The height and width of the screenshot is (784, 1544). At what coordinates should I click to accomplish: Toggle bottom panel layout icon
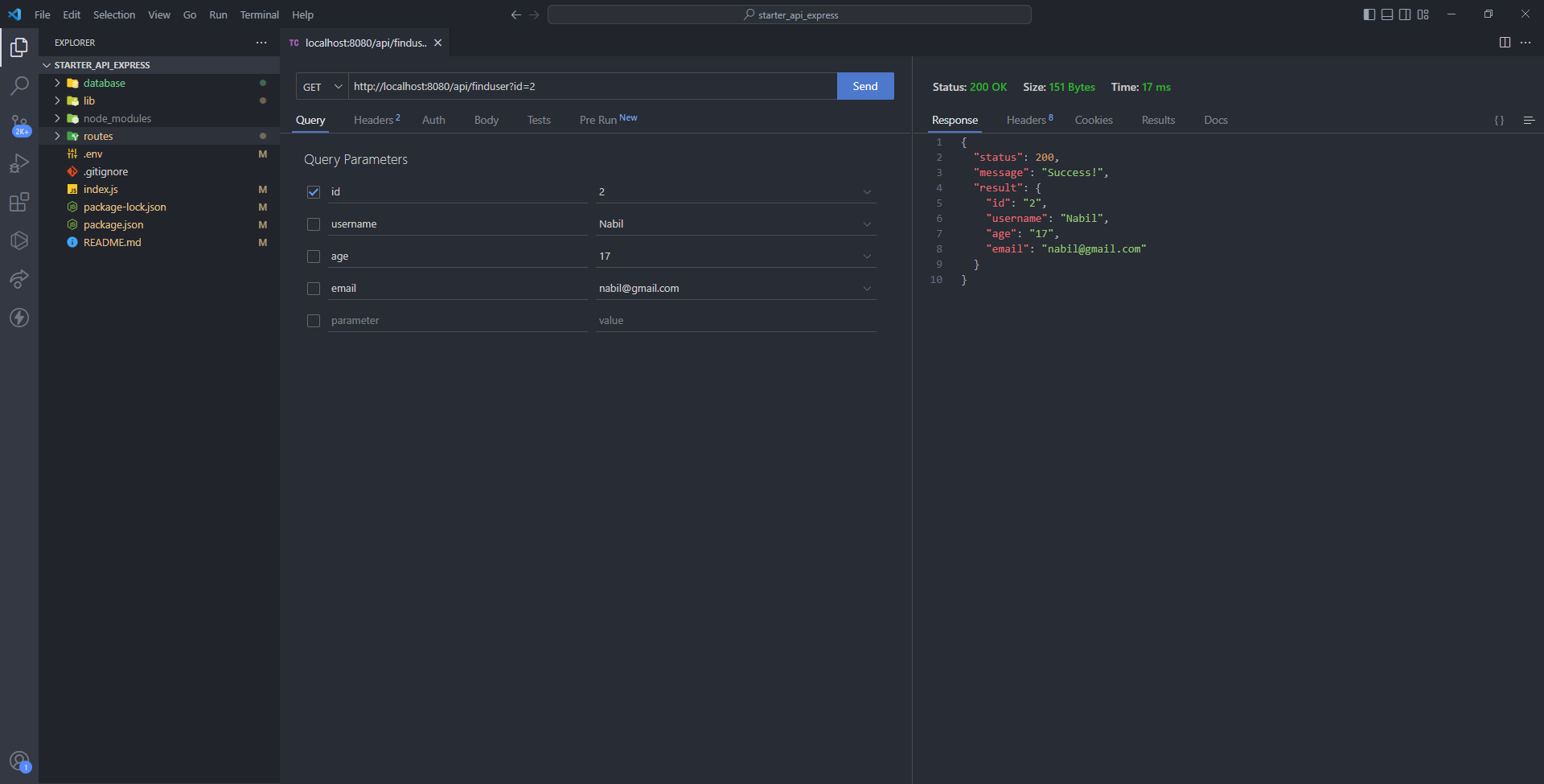pos(1387,14)
